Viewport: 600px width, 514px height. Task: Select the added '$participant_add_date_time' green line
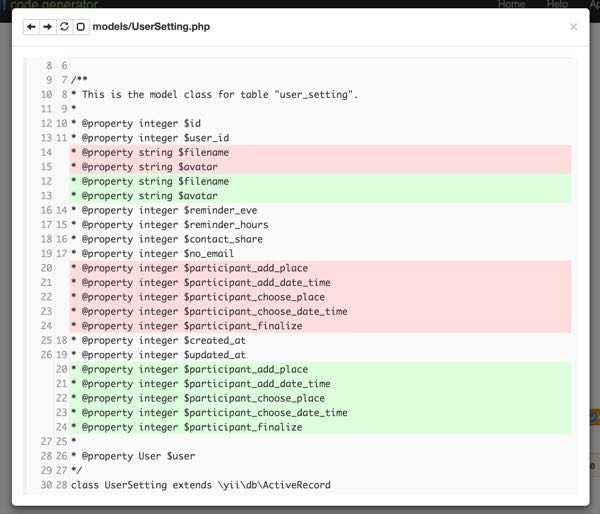(x=321, y=384)
